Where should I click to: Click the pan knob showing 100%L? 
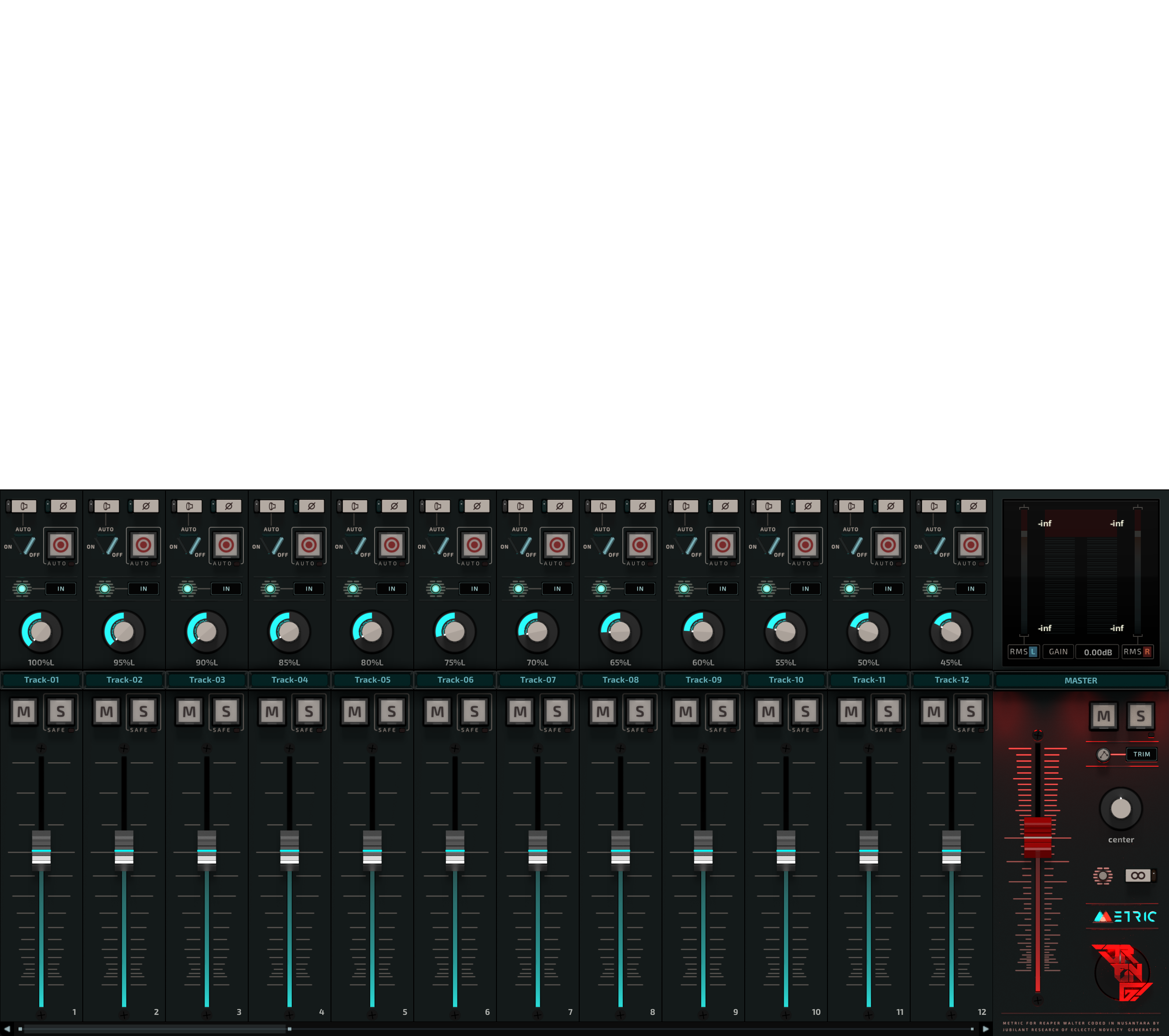pyautogui.click(x=40, y=632)
